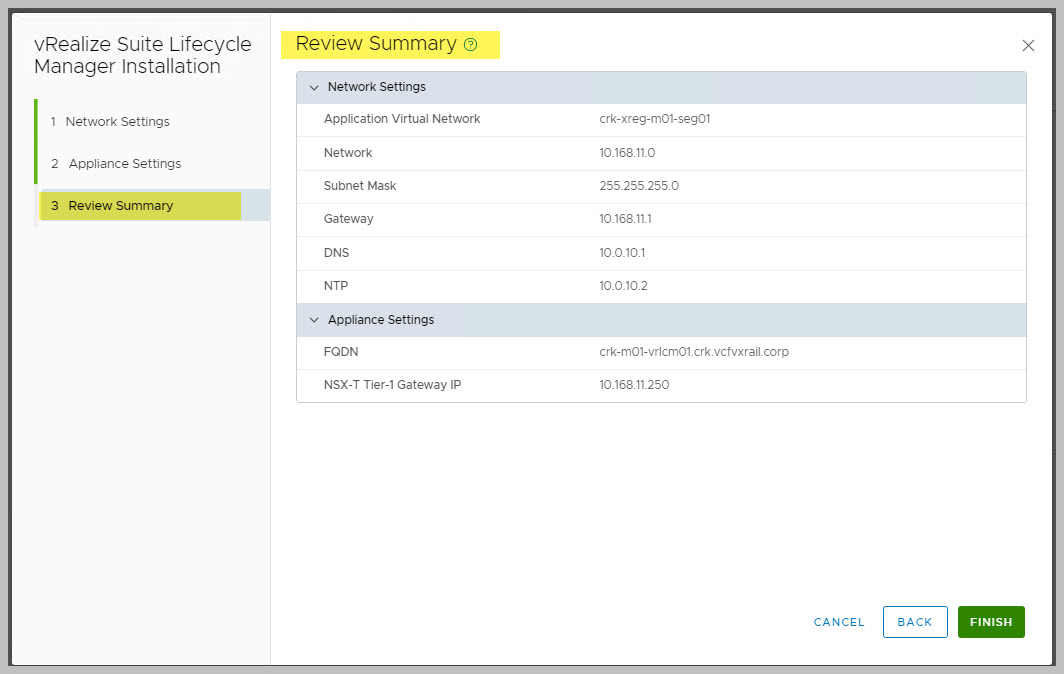Click the FQDN value crk-m01-vrlcm01.crk.vcfvxrail.corp

tap(694, 352)
